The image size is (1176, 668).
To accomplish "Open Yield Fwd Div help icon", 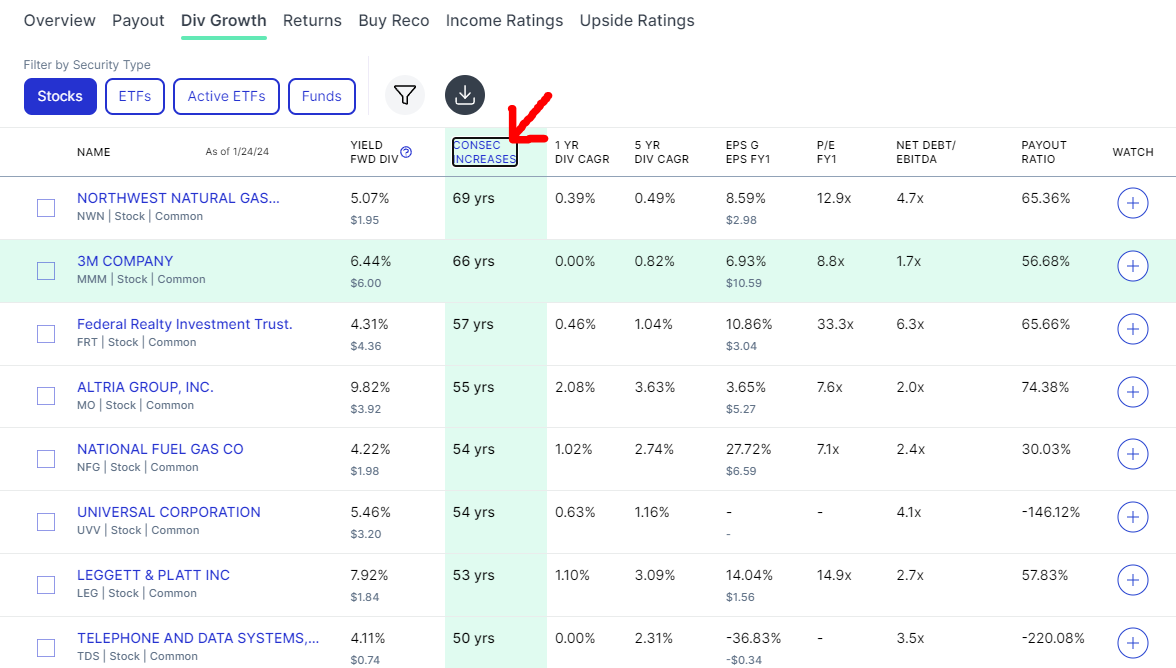I will (x=406, y=151).
